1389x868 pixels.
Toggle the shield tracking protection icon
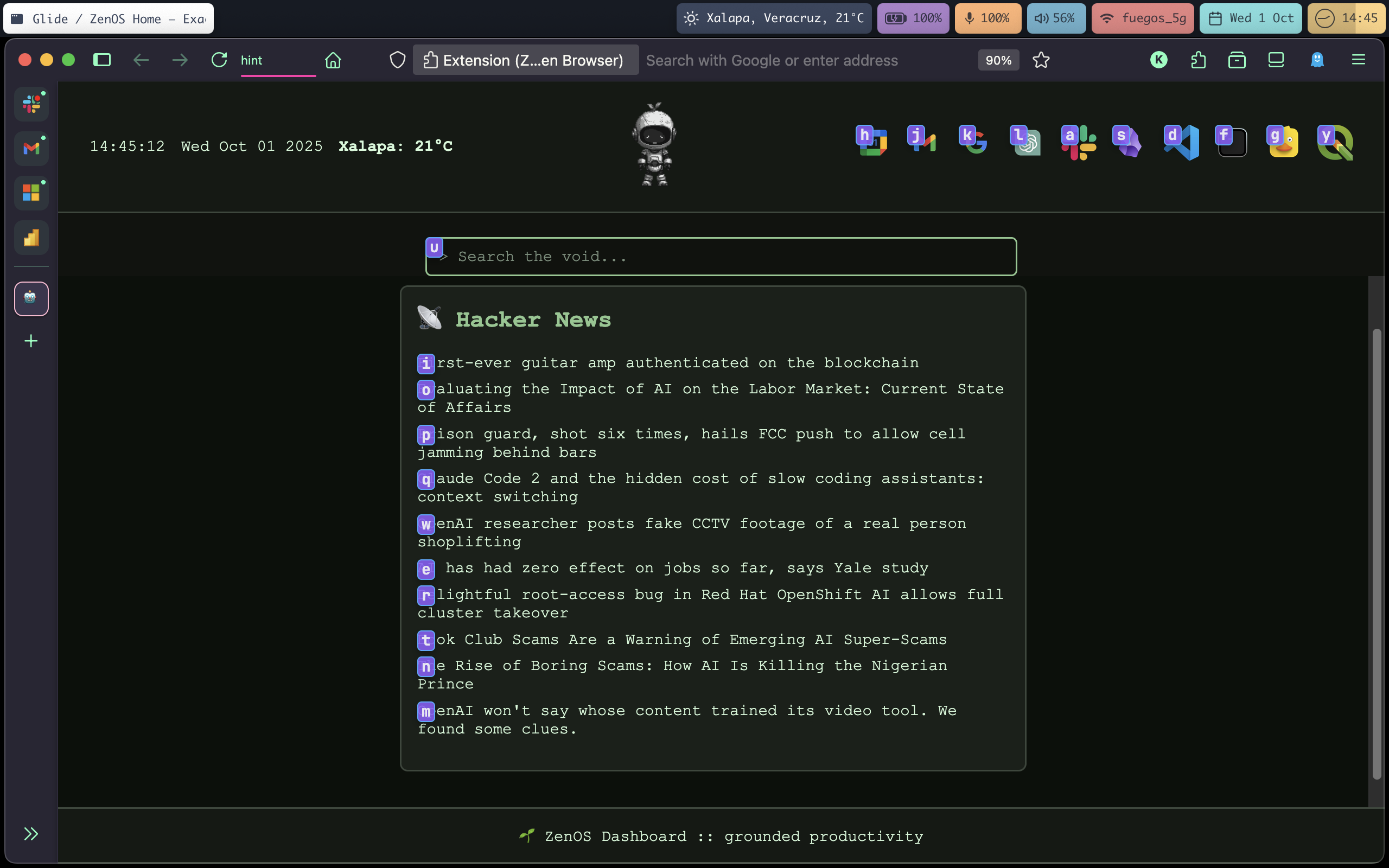click(x=397, y=60)
